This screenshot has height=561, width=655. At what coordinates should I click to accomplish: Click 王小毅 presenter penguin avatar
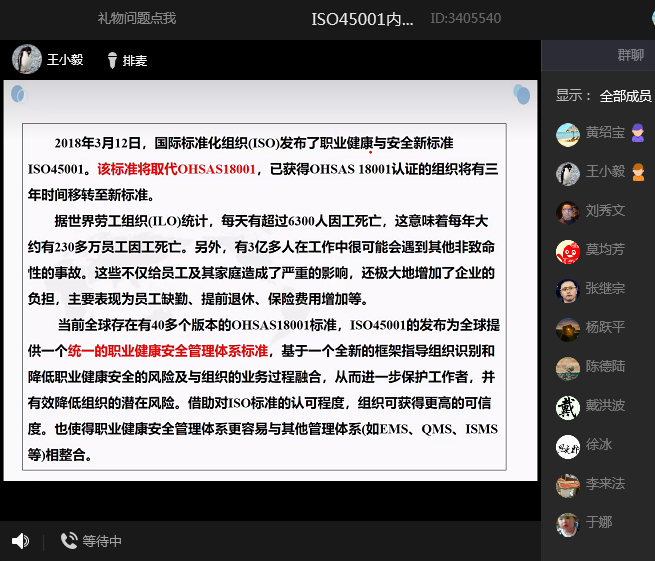27,59
